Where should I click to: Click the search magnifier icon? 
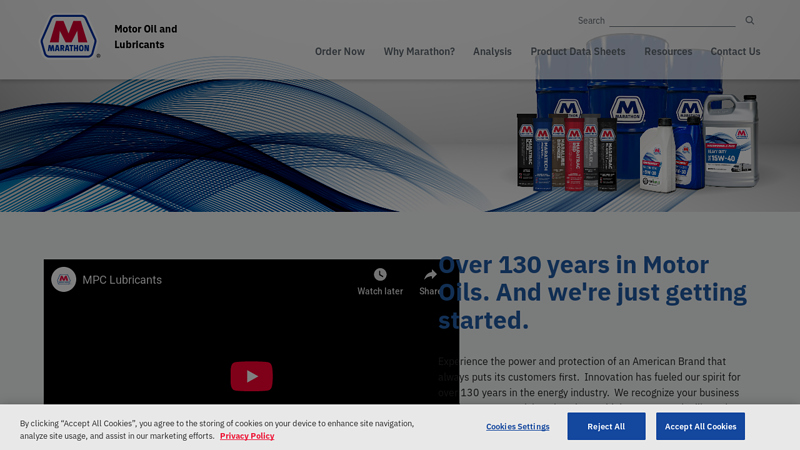click(x=749, y=20)
